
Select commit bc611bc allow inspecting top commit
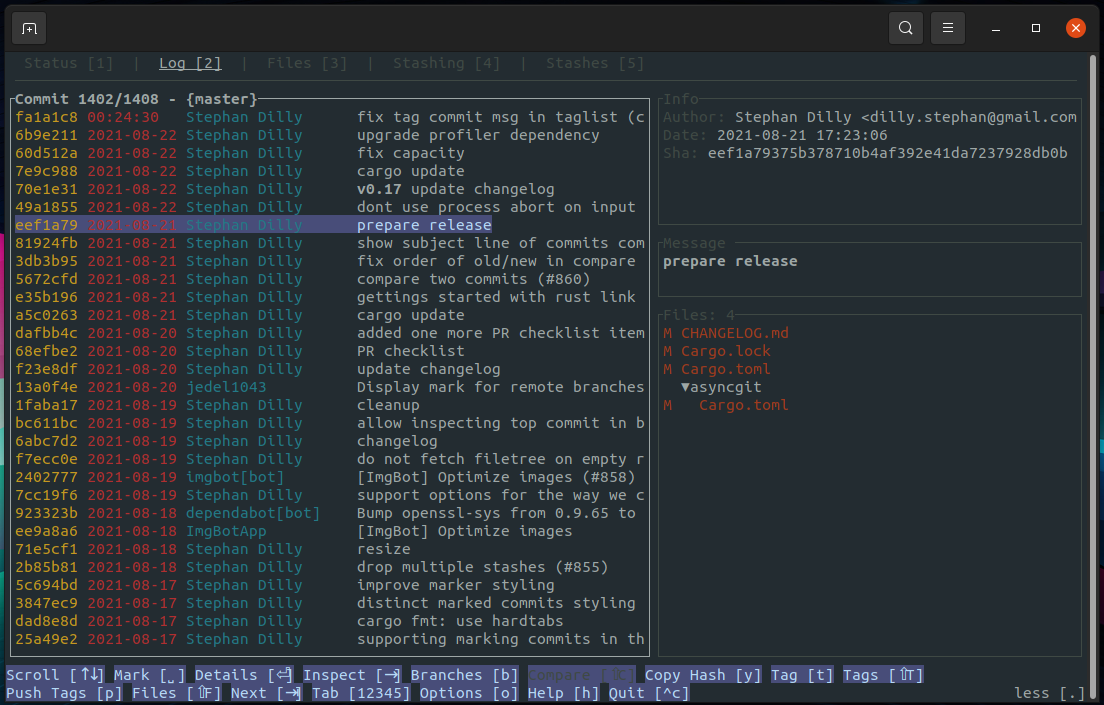[330, 423]
